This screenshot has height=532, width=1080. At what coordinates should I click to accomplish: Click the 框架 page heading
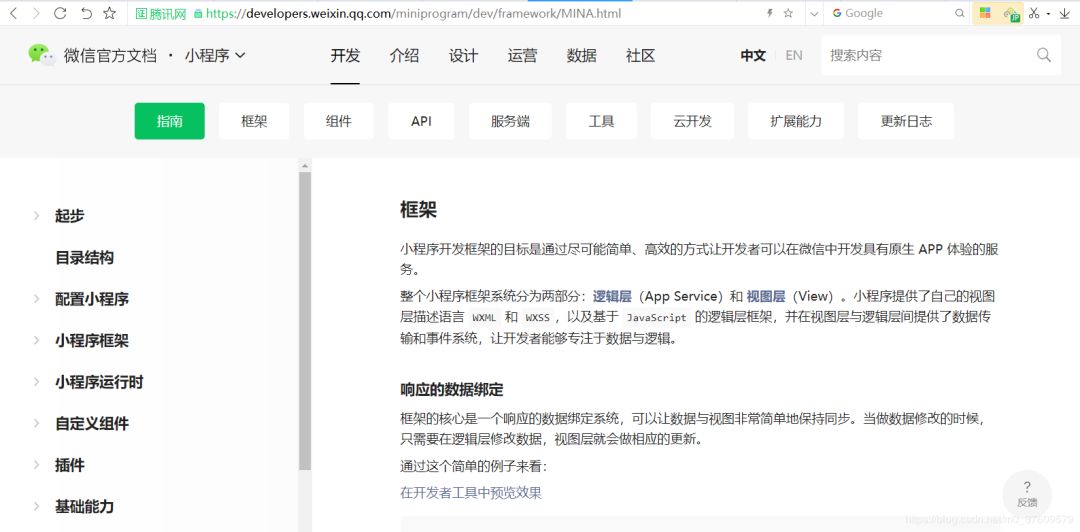pos(418,210)
